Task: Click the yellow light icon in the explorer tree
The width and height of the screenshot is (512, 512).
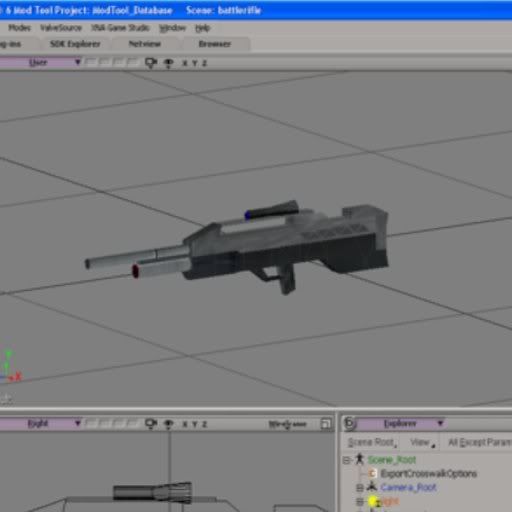Action: coord(373,501)
